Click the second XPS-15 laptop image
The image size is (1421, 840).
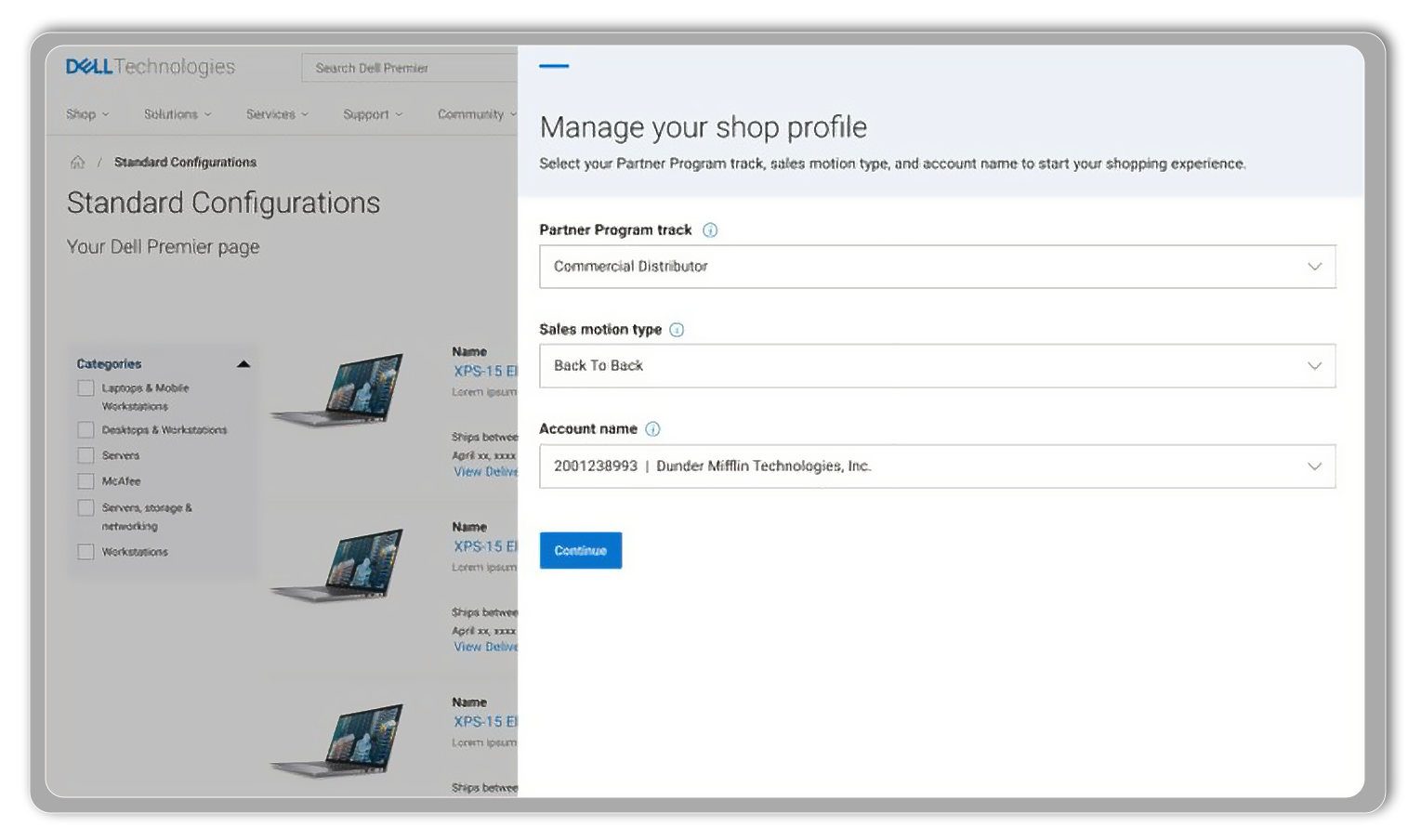[338, 565]
